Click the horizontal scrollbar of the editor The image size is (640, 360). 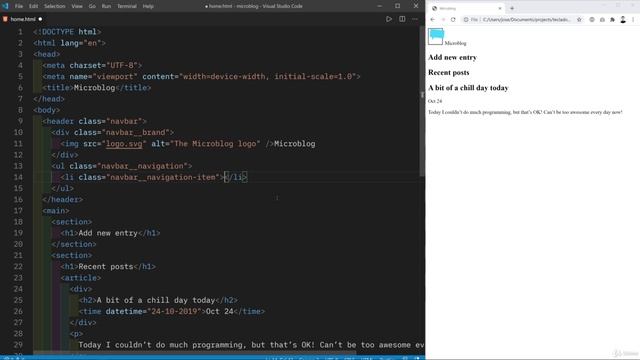coord(195,352)
